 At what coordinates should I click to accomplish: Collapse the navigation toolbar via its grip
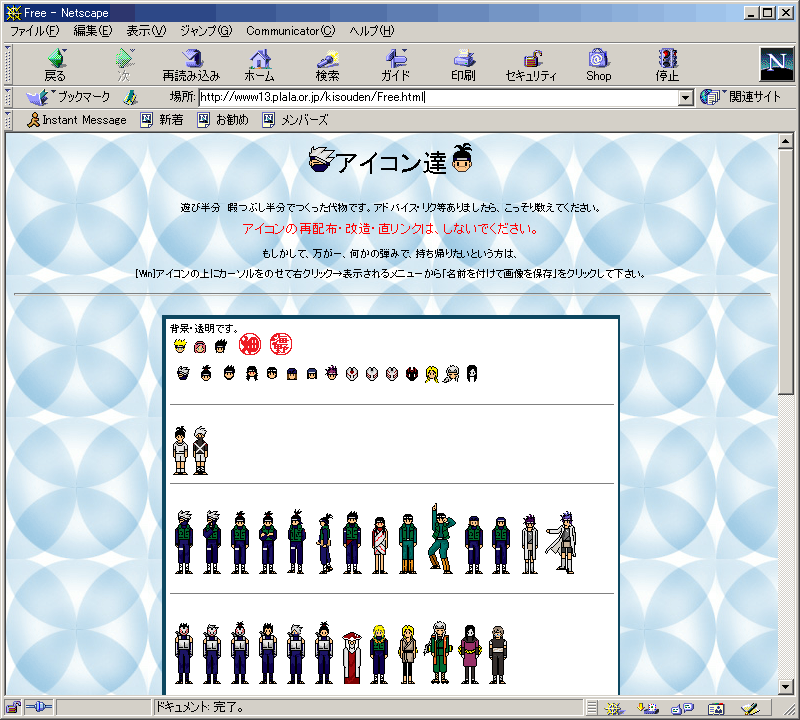(8, 64)
